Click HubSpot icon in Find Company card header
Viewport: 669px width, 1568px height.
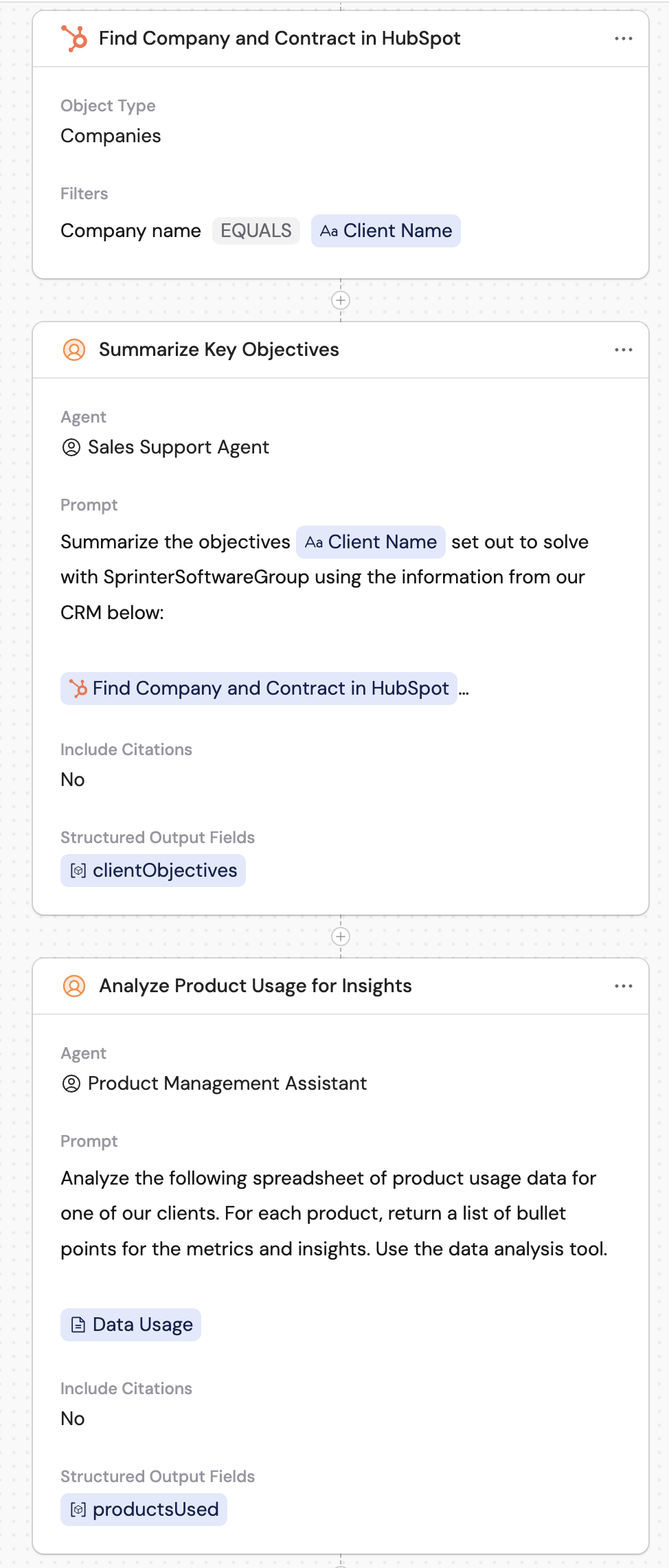point(74,38)
